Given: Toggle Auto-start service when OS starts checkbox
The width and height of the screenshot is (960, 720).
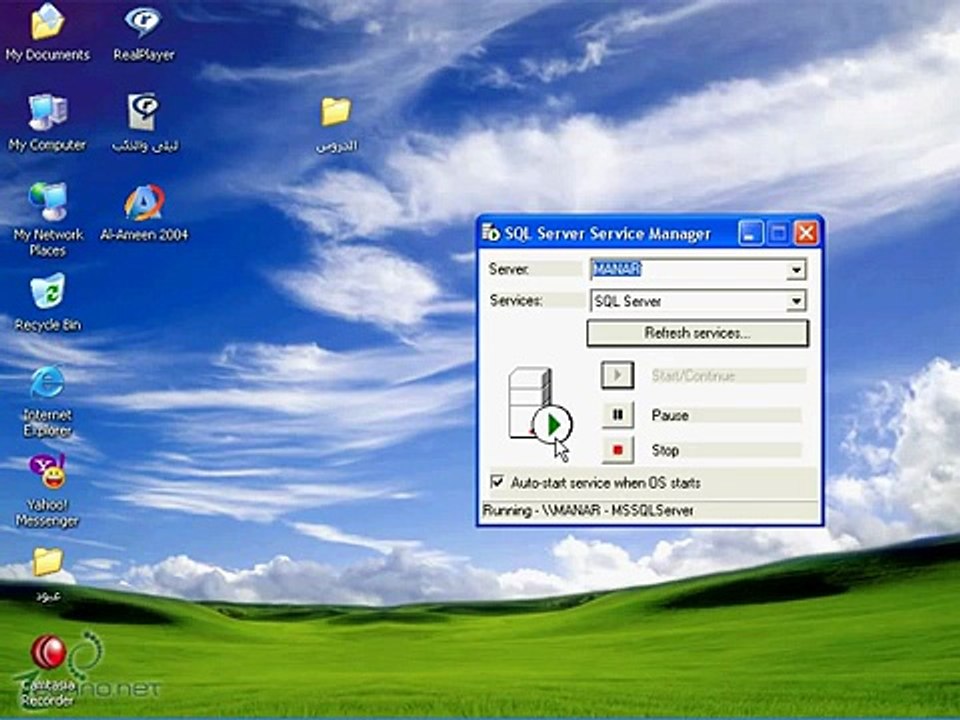Looking at the screenshot, I should coord(497,481).
